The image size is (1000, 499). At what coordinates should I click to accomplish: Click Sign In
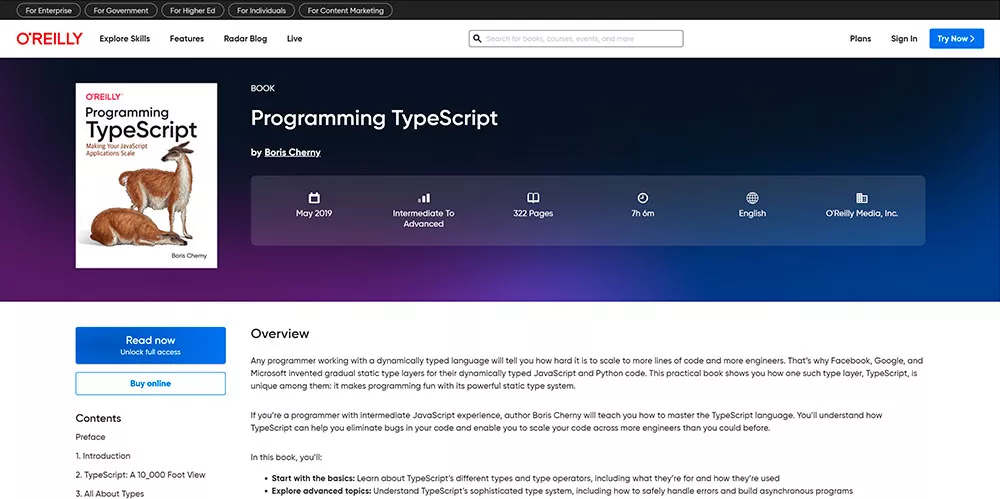click(904, 39)
